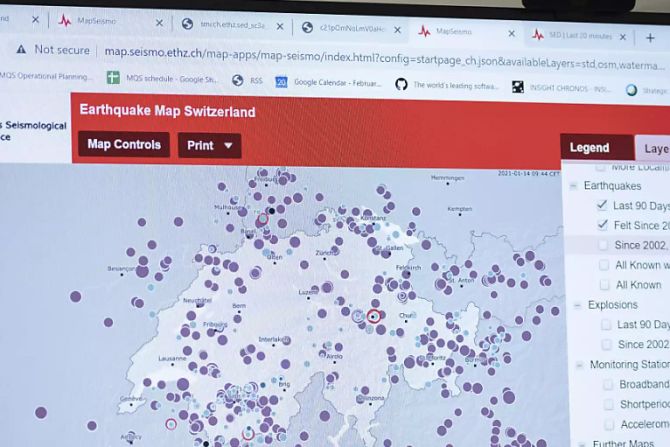Enable the All Known earthquakes layer
Viewport: 670px width, 447px height.
click(605, 284)
